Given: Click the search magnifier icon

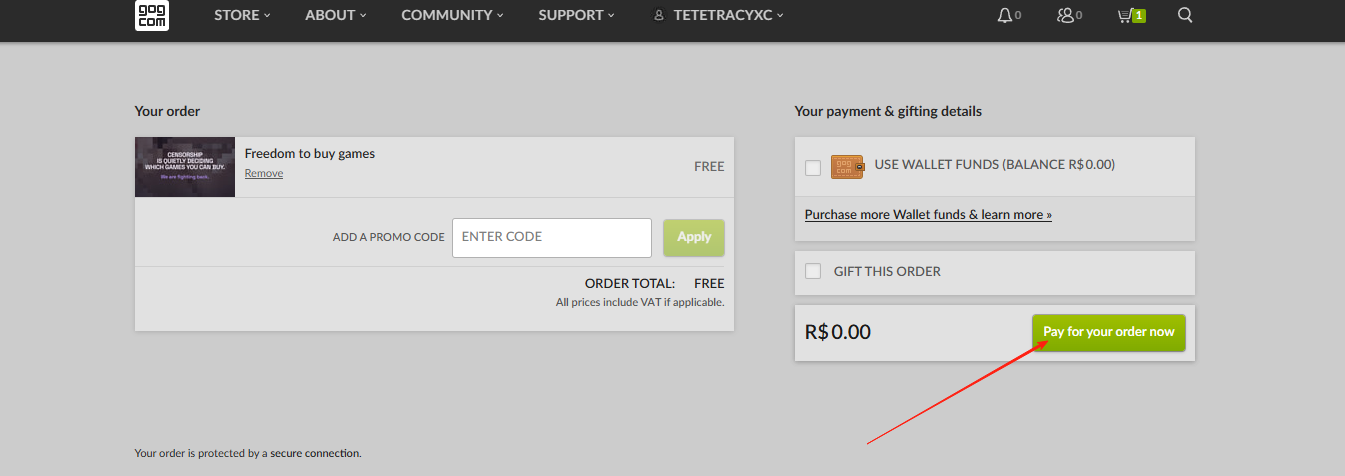Looking at the screenshot, I should click(1185, 15).
